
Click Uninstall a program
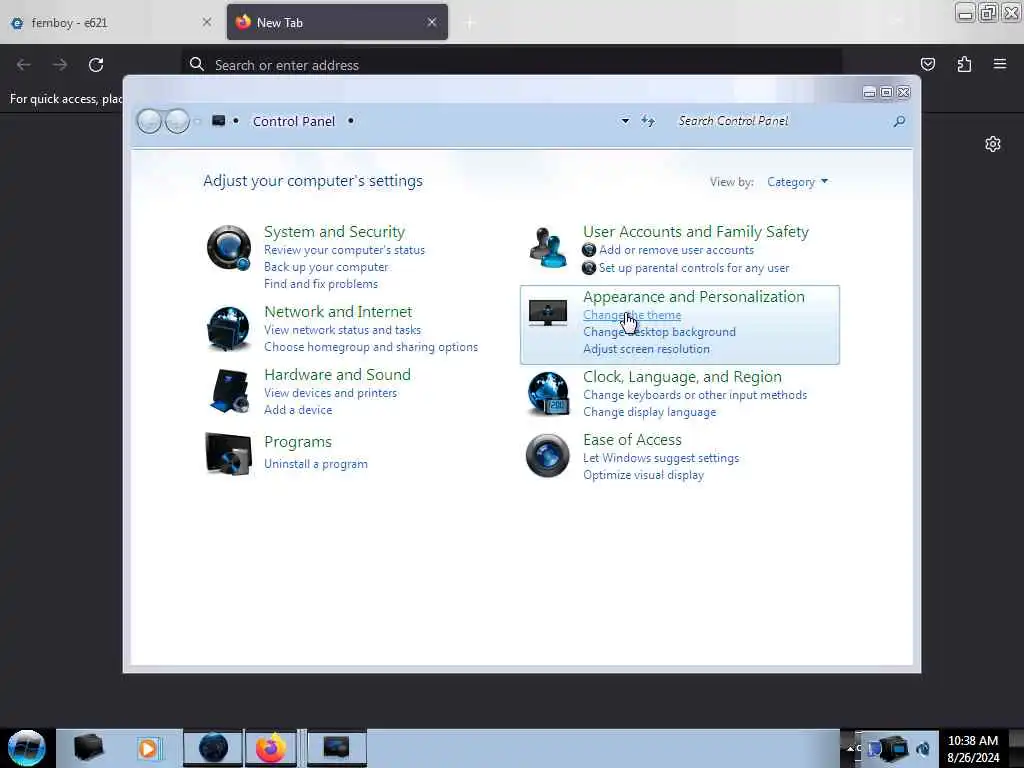[x=315, y=464]
